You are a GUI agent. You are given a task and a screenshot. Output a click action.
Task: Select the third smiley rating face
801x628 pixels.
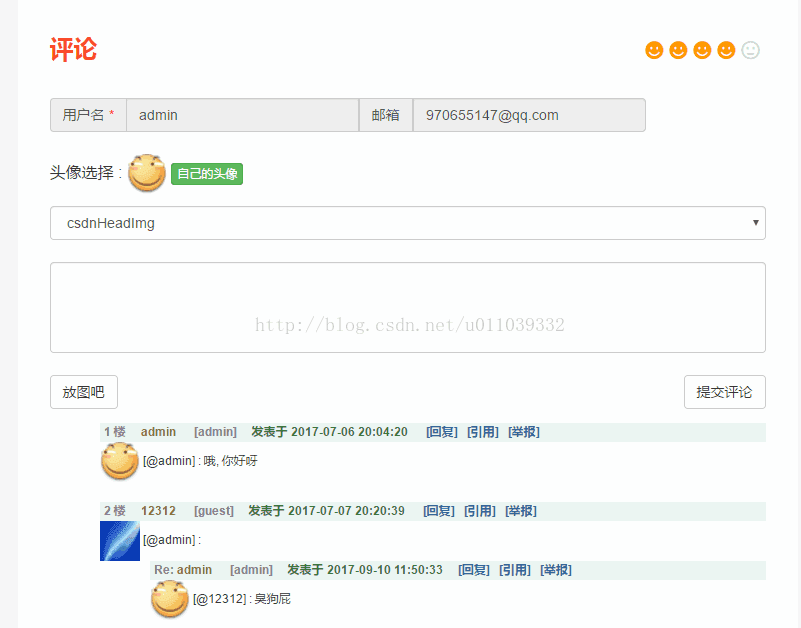(x=702, y=50)
